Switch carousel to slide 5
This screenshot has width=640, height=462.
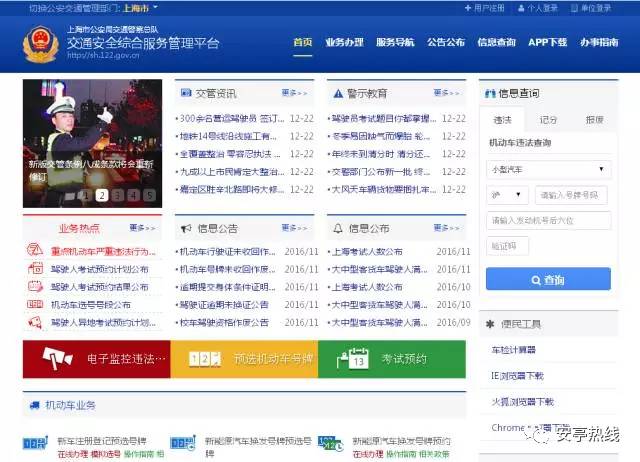pos(150,195)
